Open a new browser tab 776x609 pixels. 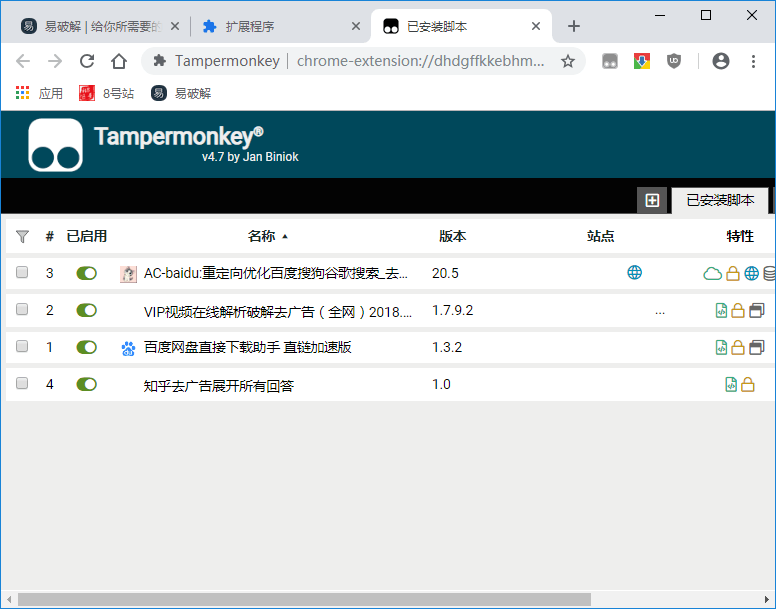pyautogui.click(x=574, y=26)
